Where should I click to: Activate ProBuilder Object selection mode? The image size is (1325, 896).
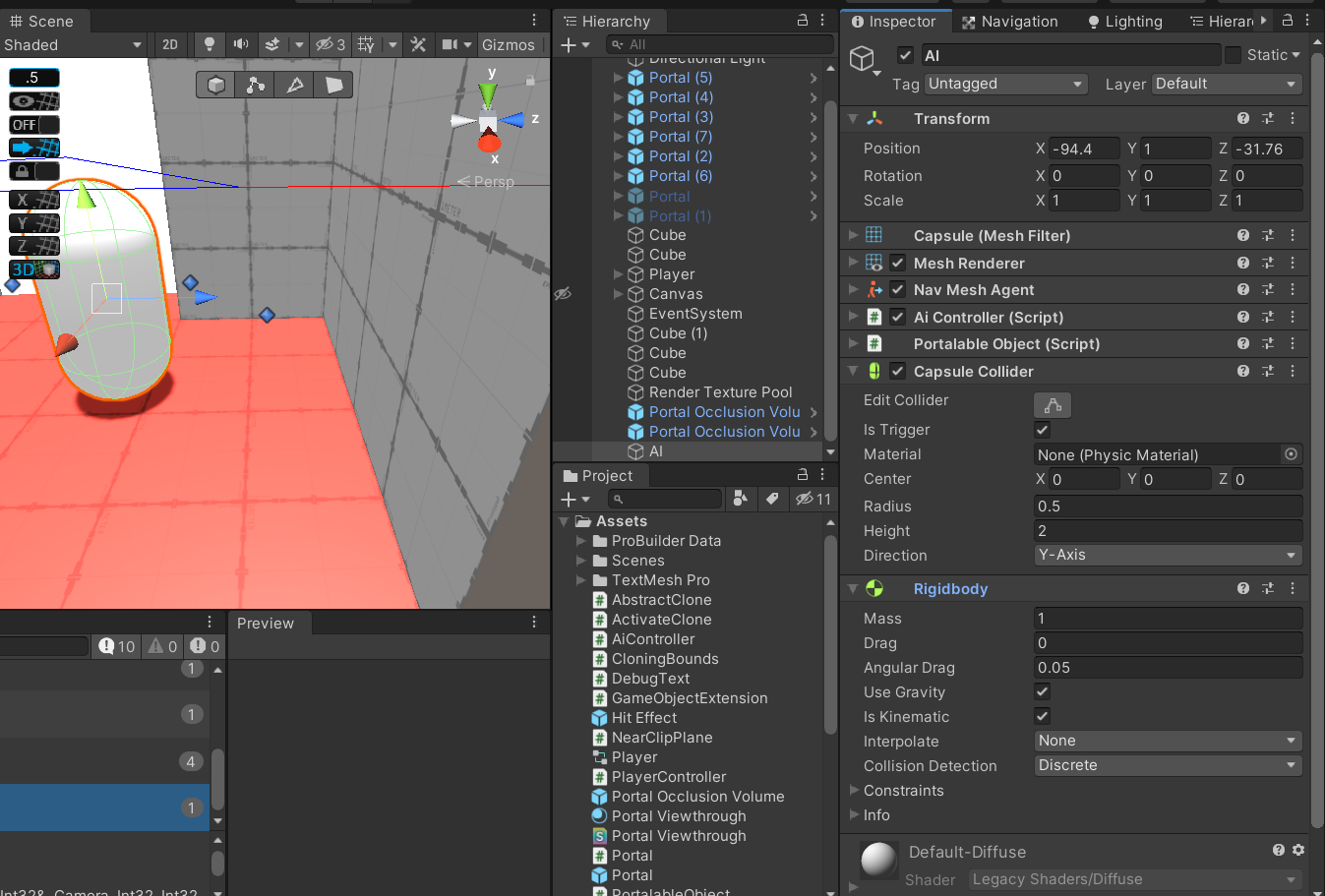tap(216, 86)
